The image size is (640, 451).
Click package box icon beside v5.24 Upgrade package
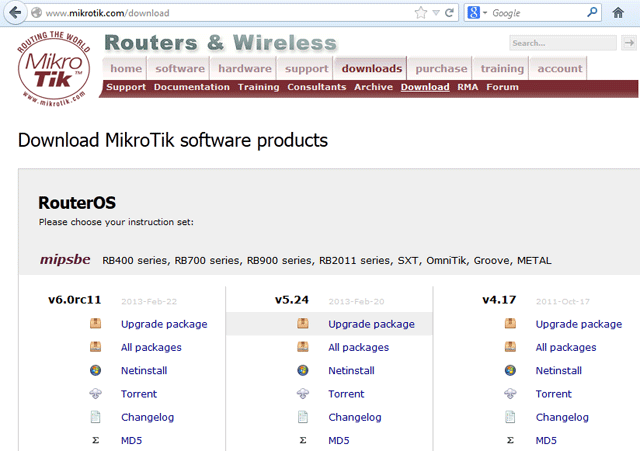pyautogui.click(x=303, y=324)
